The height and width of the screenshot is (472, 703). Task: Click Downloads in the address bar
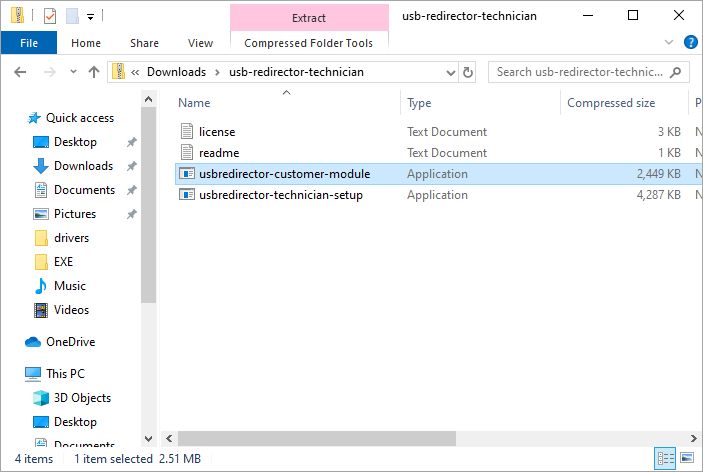[x=176, y=72]
